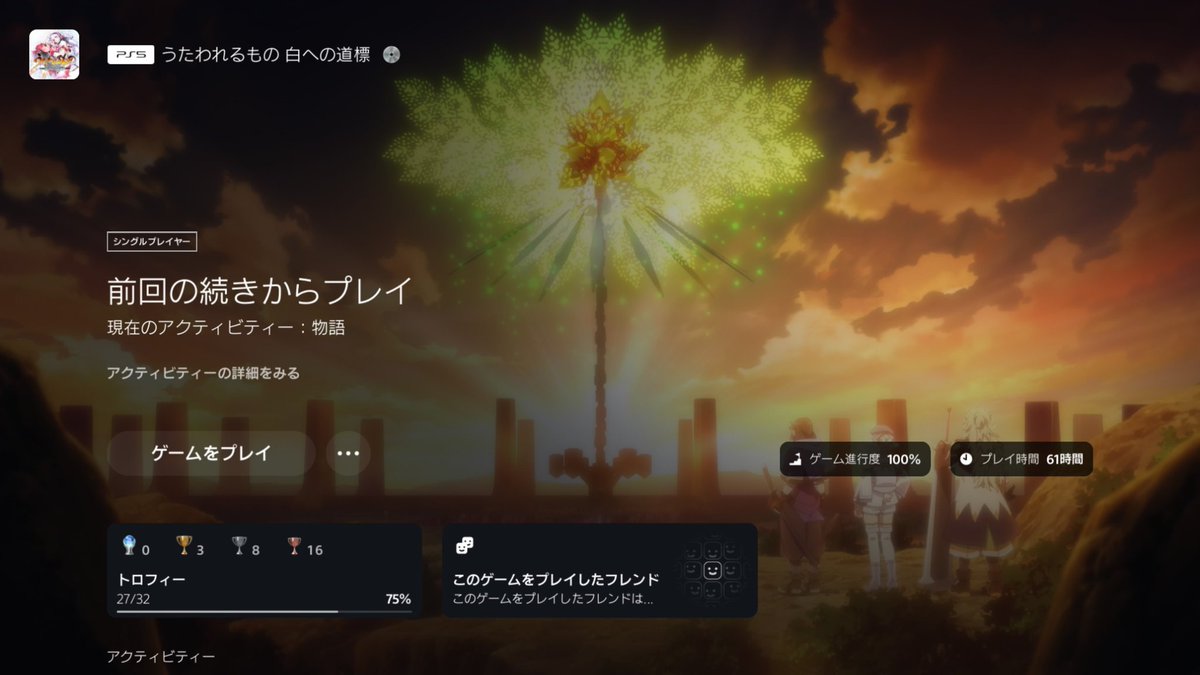The width and height of the screenshot is (1200, 675).
Task: Select プレイ時間 61時間 badge
Action: click(1021, 459)
